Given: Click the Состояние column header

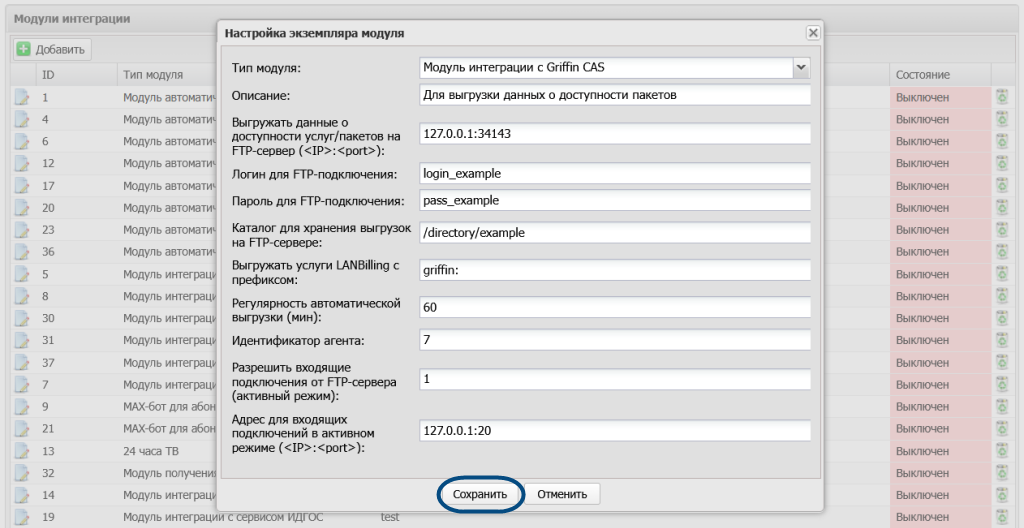Looking at the screenshot, I should point(940,74).
